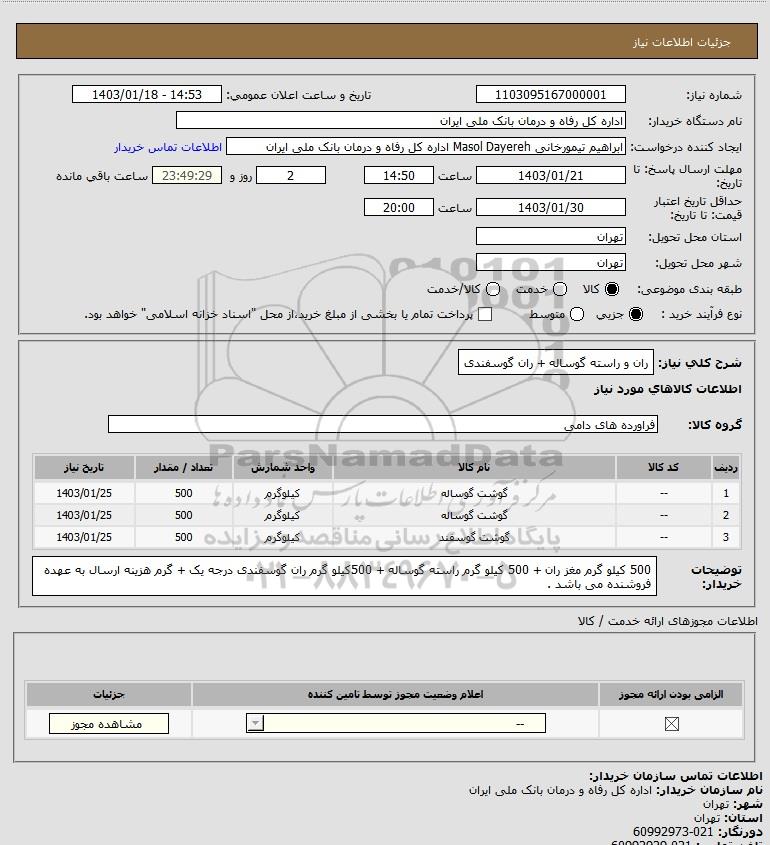Click the request creator field
The width and height of the screenshot is (770, 845).
(x=426, y=147)
